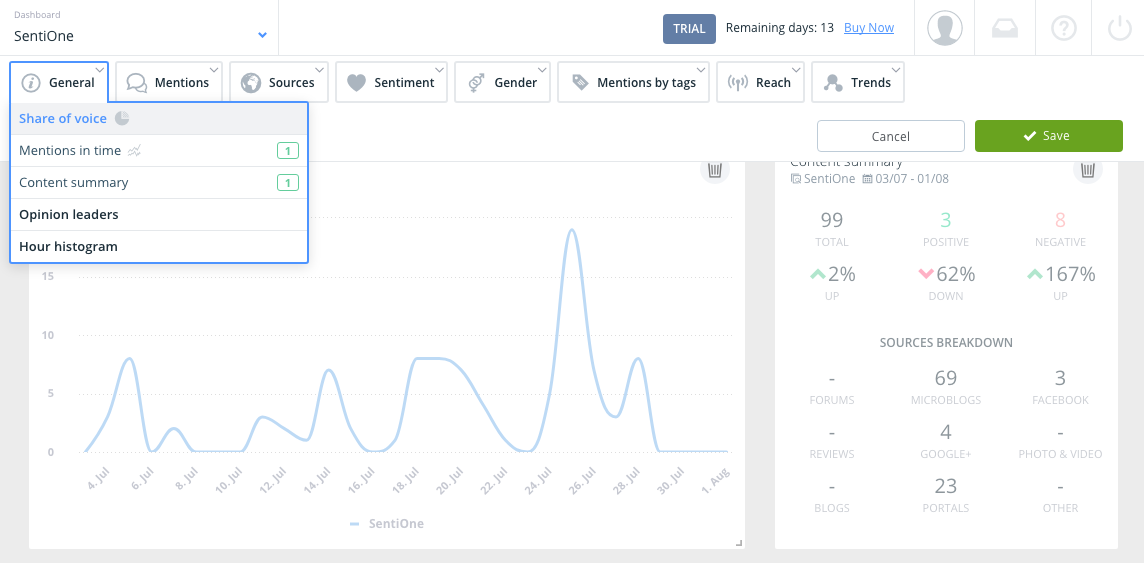This screenshot has height=563, width=1144.
Task: Toggle Content summary widget count badge
Action: pos(287,182)
